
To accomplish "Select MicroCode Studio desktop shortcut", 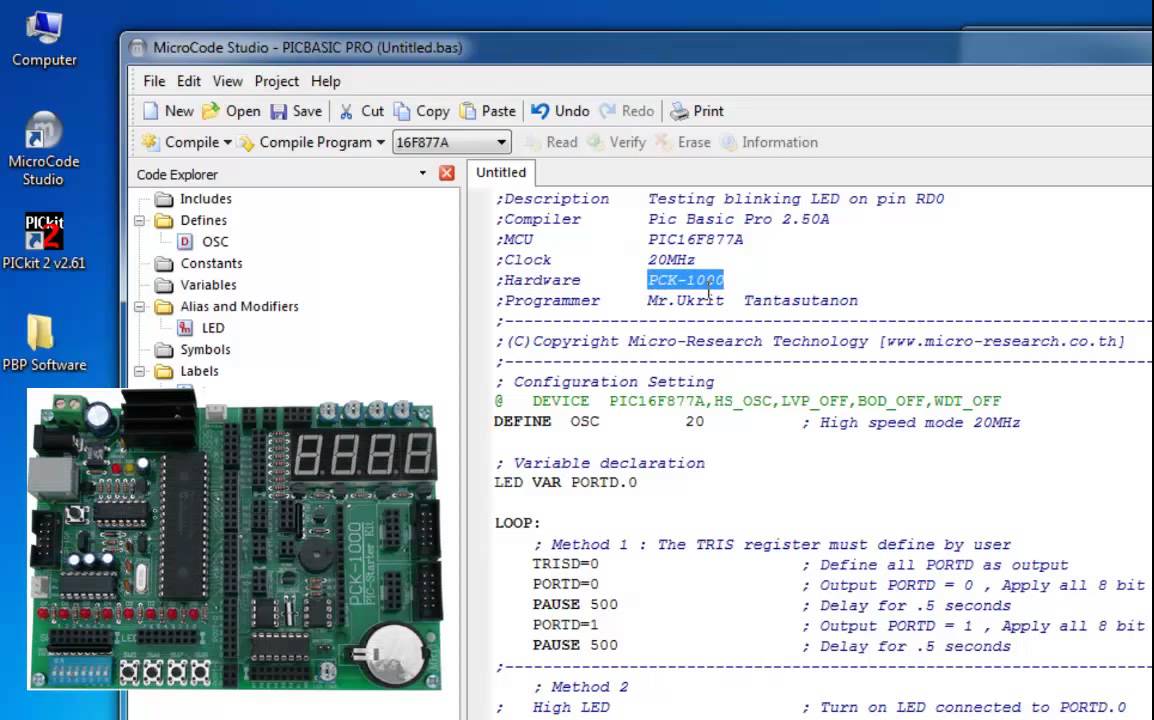I will 43,149.
